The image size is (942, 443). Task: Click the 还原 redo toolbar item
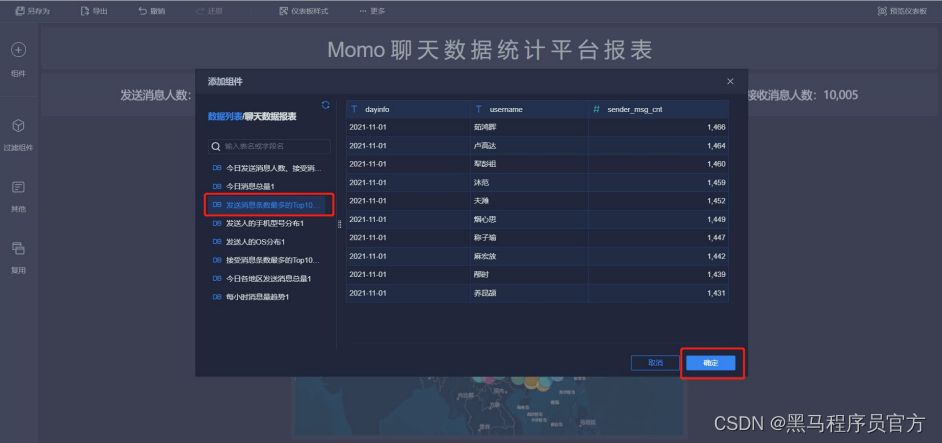coord(209,11)
